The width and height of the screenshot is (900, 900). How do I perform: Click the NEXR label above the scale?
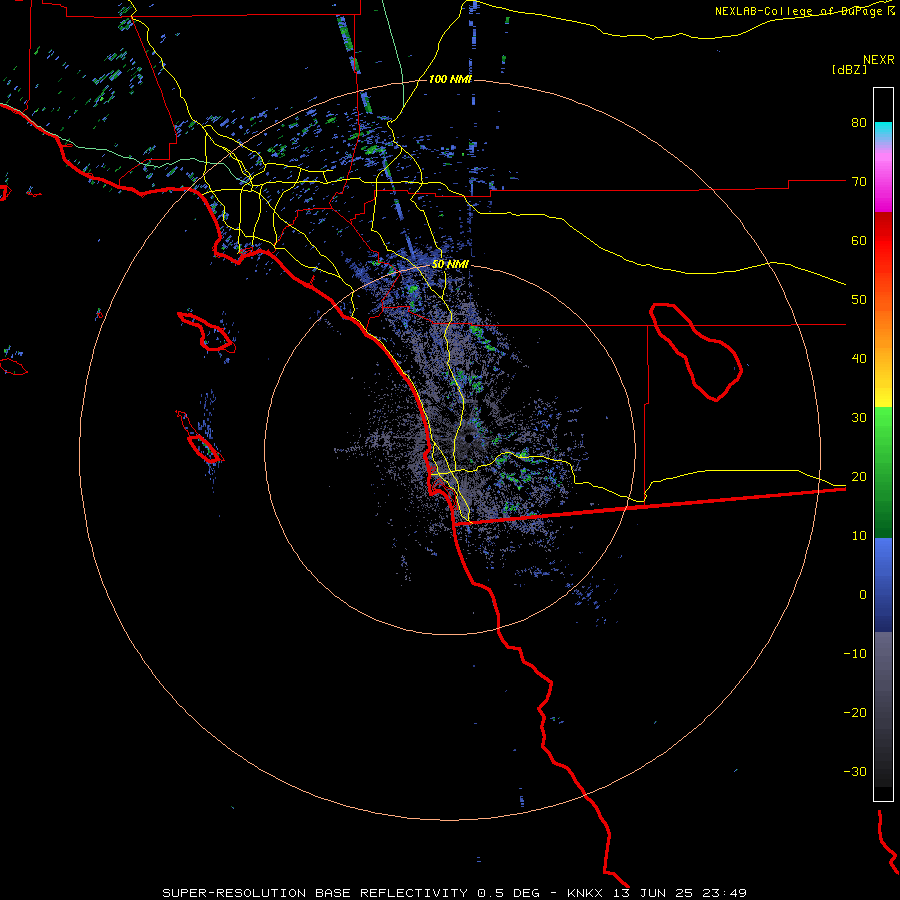pyautogui.click(x=879, y=60)
